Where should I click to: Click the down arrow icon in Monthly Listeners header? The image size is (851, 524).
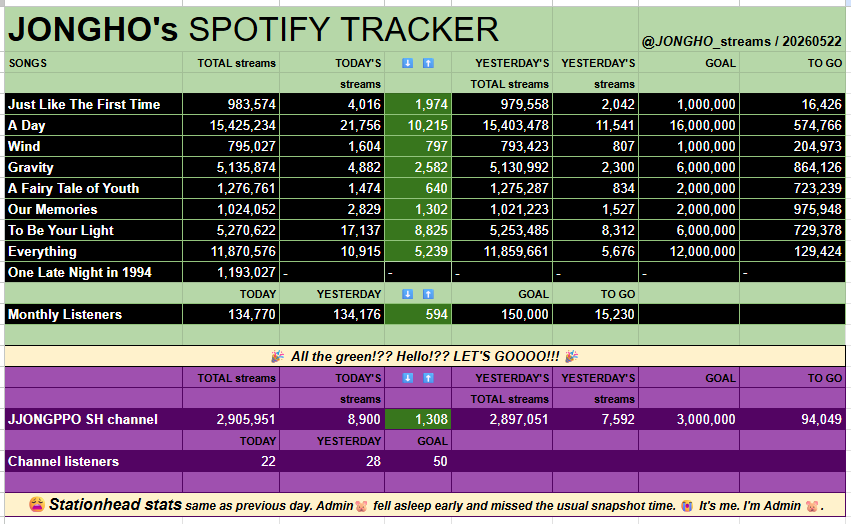(407, 294)
